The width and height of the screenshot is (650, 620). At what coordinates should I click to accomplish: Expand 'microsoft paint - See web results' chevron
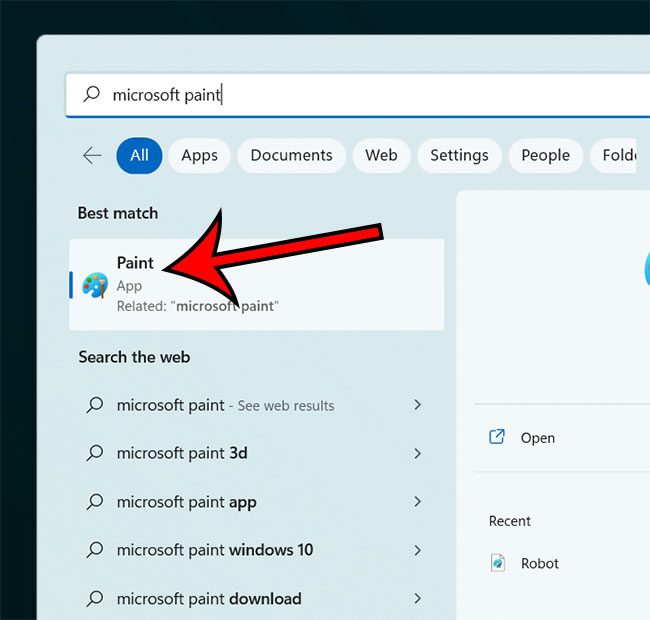(x=417, y=405)
